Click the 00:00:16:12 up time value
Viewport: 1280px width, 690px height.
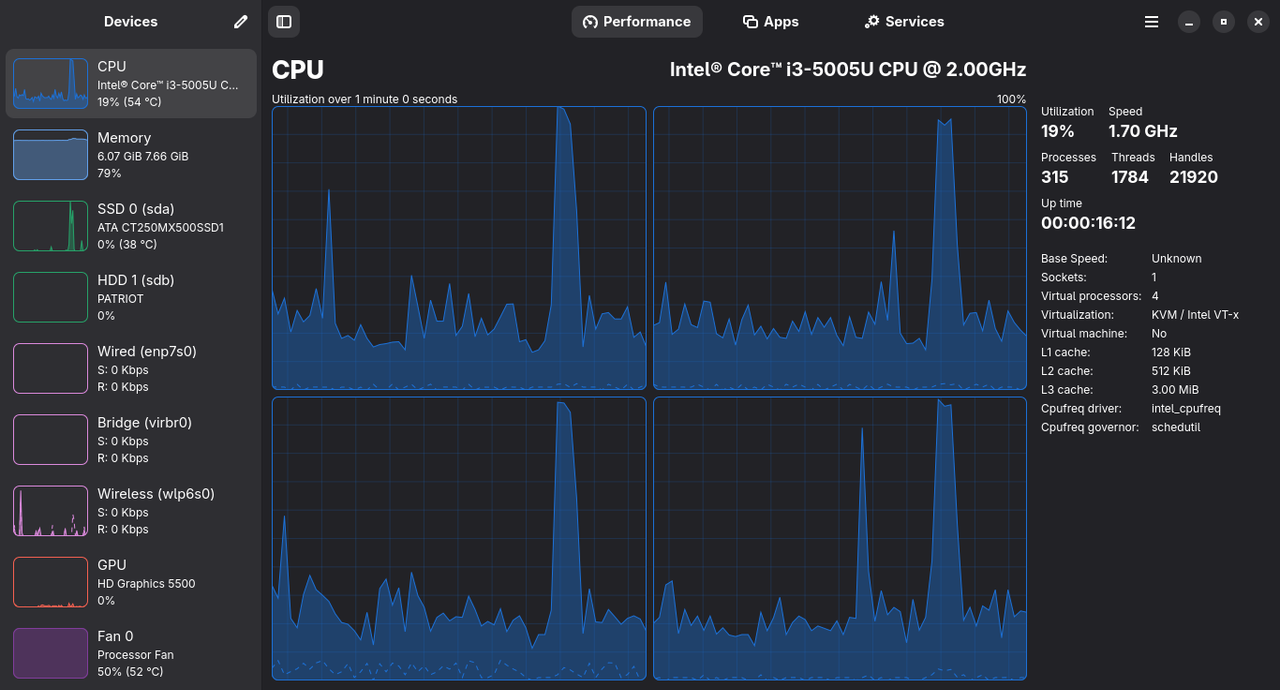pos(1088,223)
